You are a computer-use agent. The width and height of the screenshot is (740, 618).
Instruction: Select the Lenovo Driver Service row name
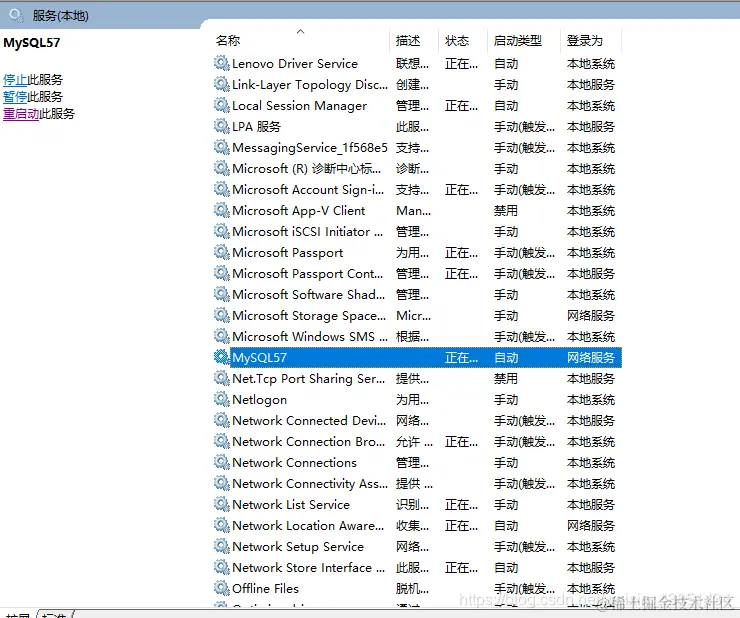tap(295, 64)
